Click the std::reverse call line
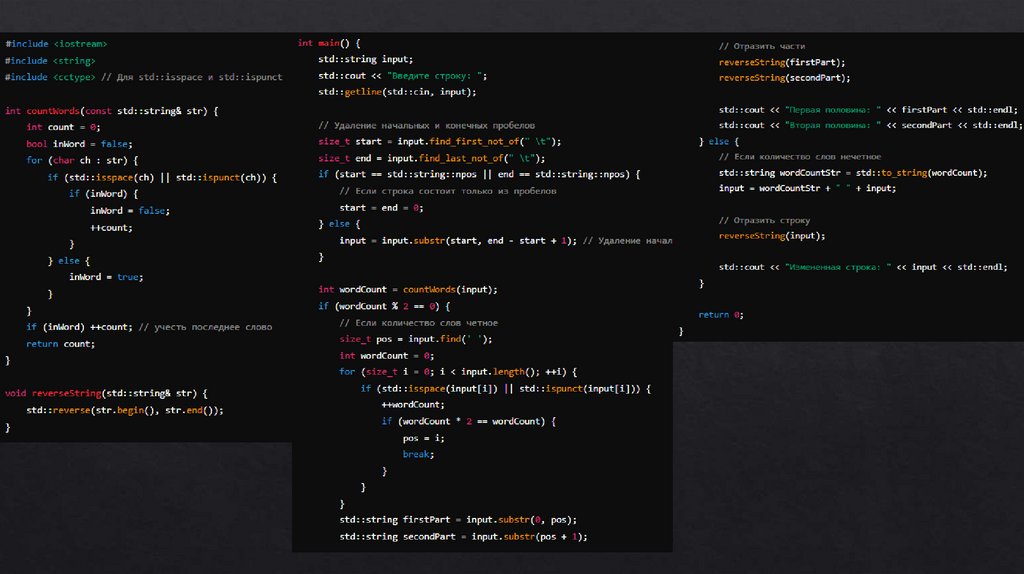 point(125,410)
